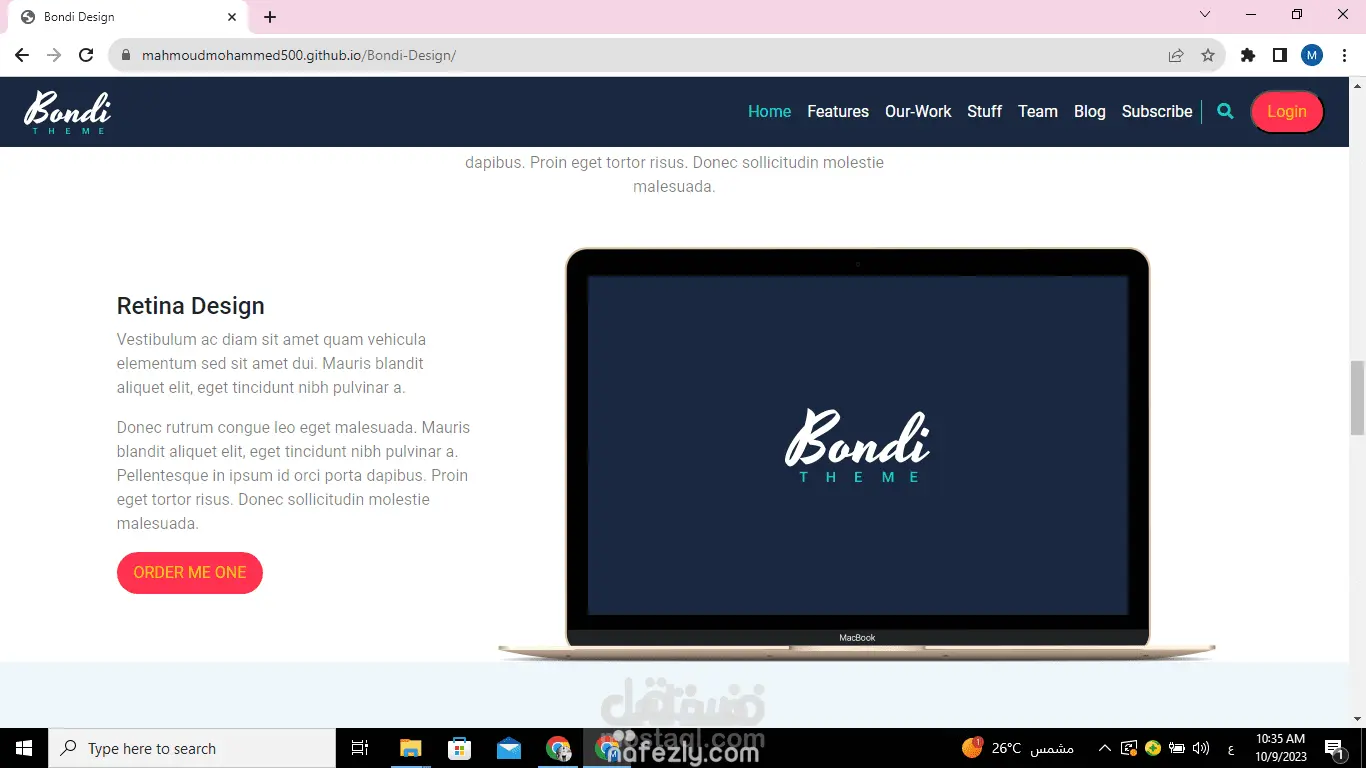Click the Bondi Theme logo in navbar

(x=67, y=112)
